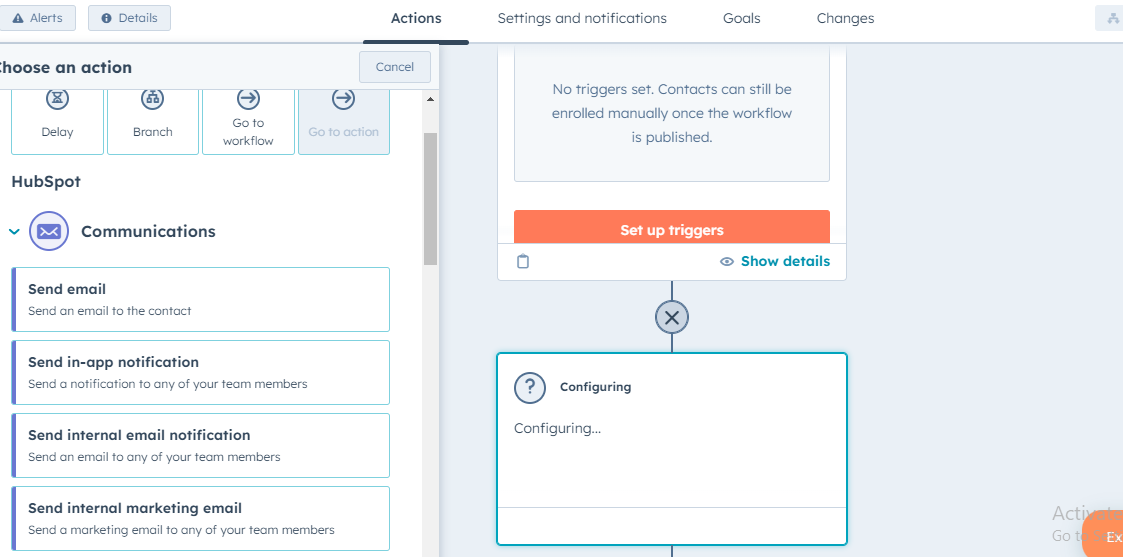View the Changes tab

[x=845, y=19]
